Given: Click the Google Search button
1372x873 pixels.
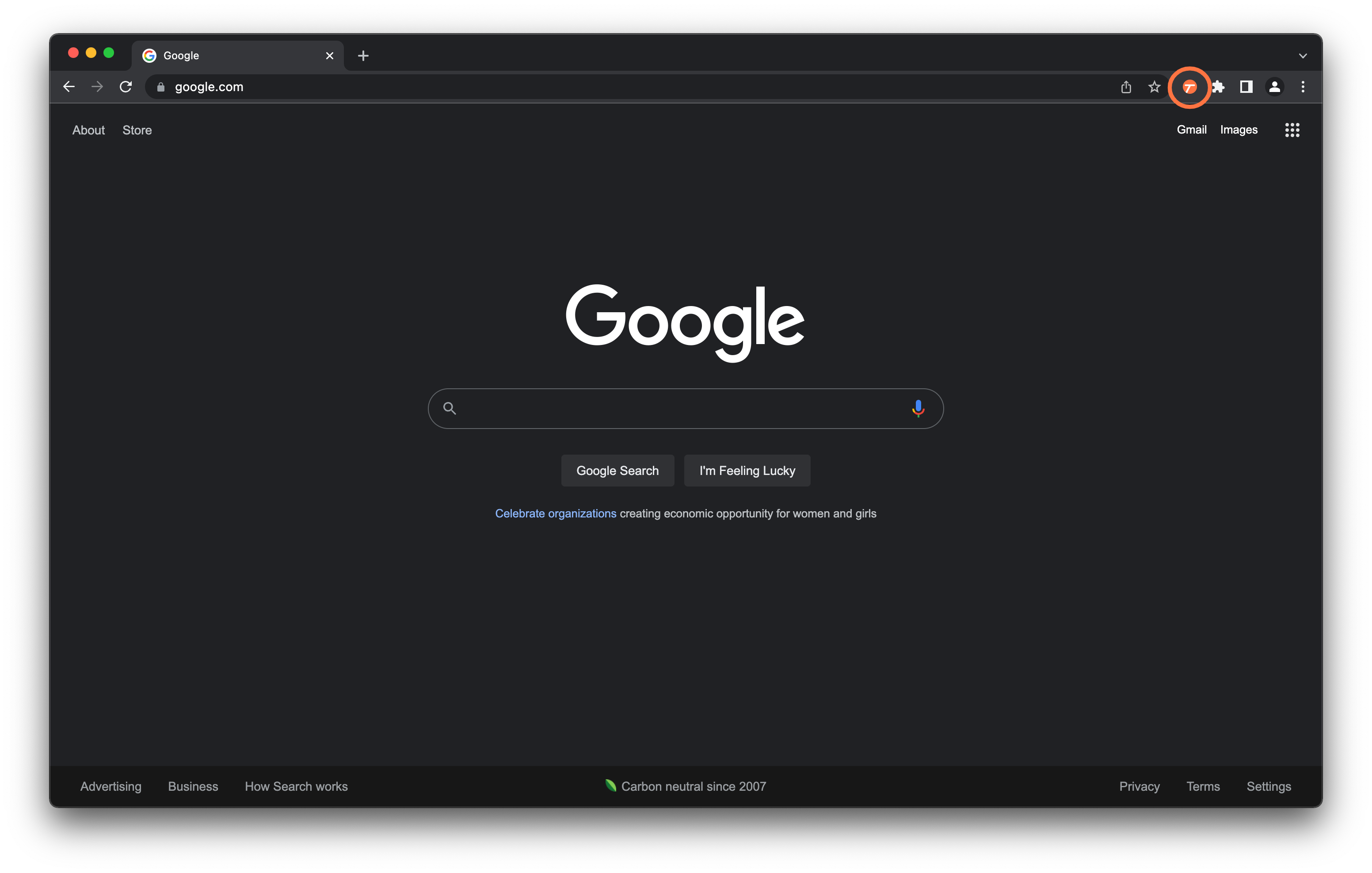Looking at the screenshot, I should 617,471.
